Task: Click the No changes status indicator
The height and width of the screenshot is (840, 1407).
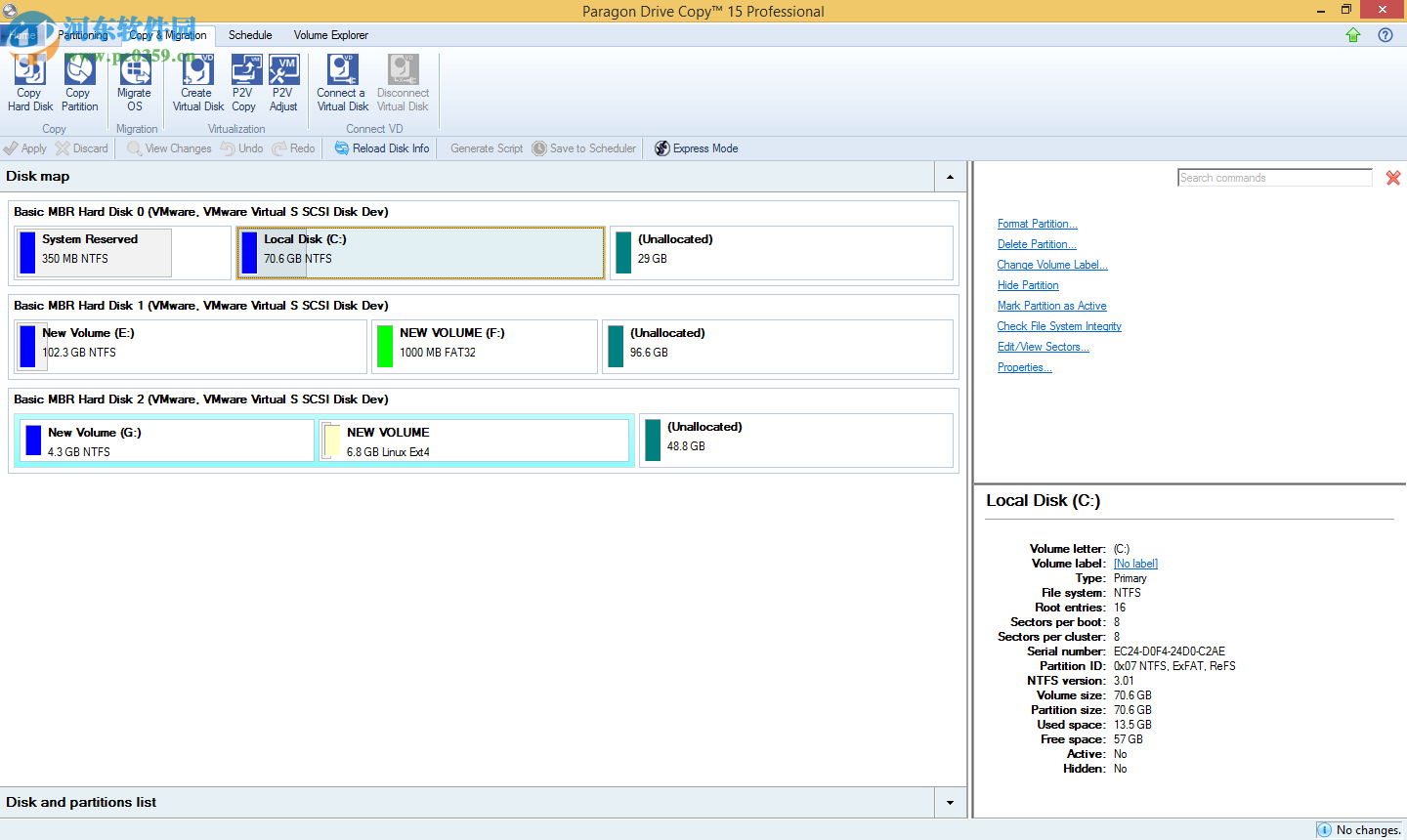Action: tap(1360, 829)
